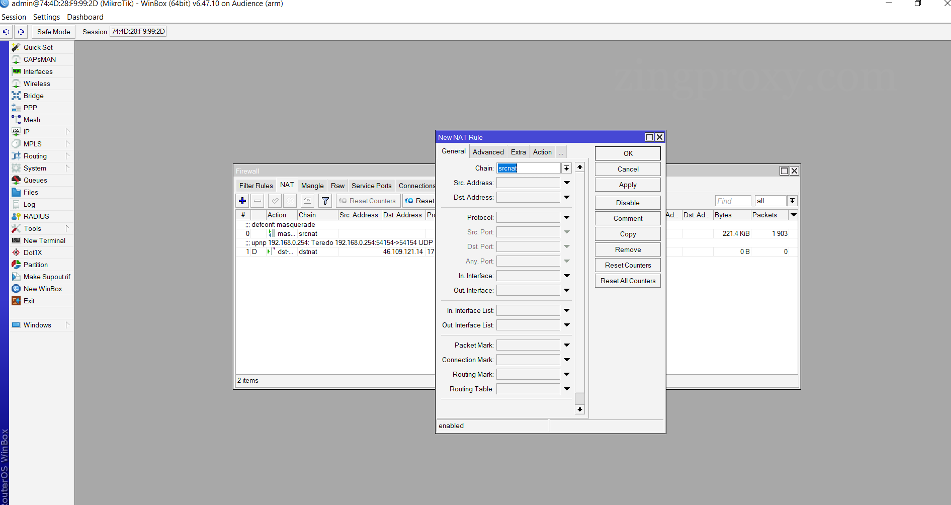Open a New WinBox window
This screenshot has height=505, width=951.
[x=42, y=289]
